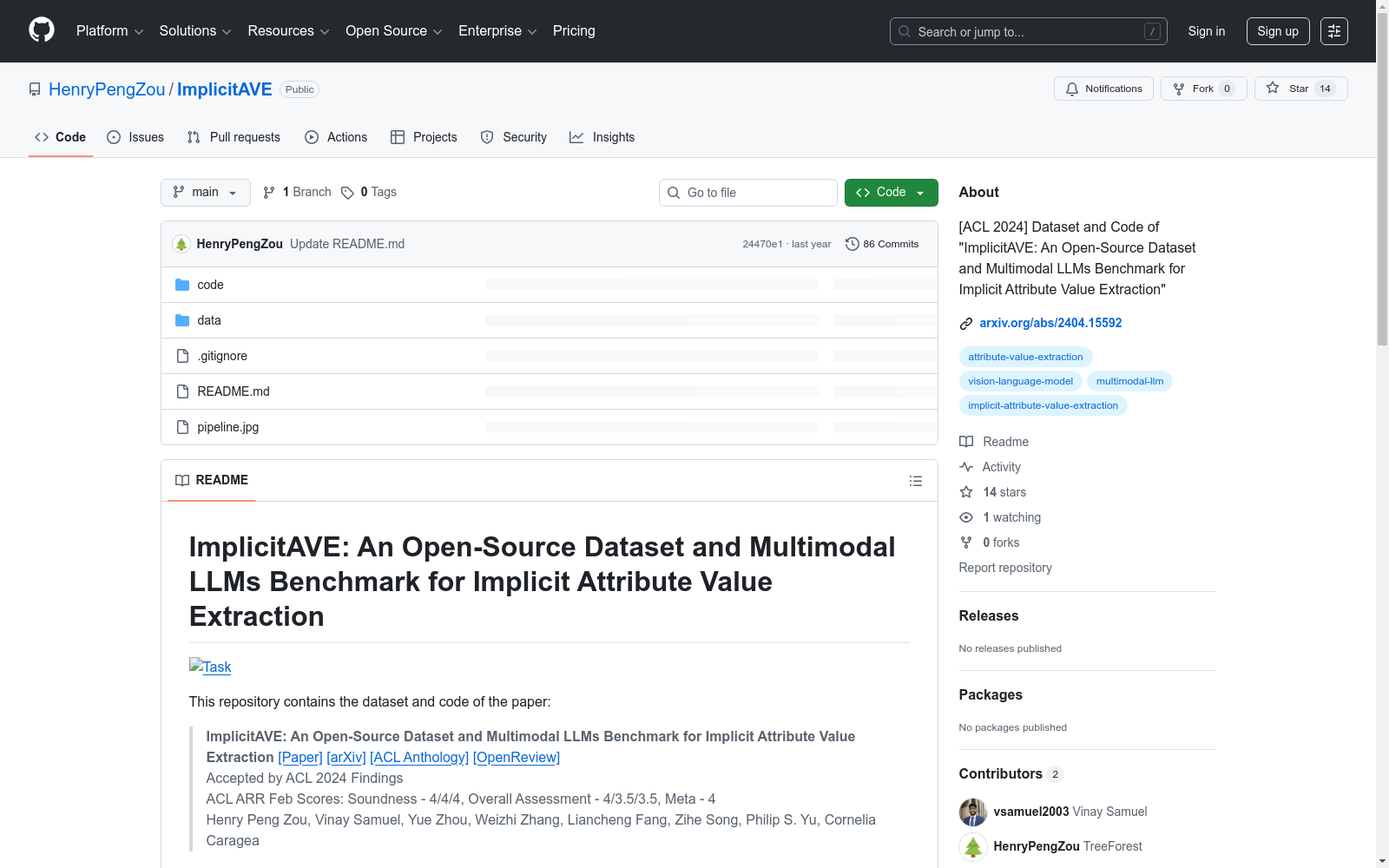Open the green Code dropdown button
The height and width of the screenshot is (868, 1389).
891,193
